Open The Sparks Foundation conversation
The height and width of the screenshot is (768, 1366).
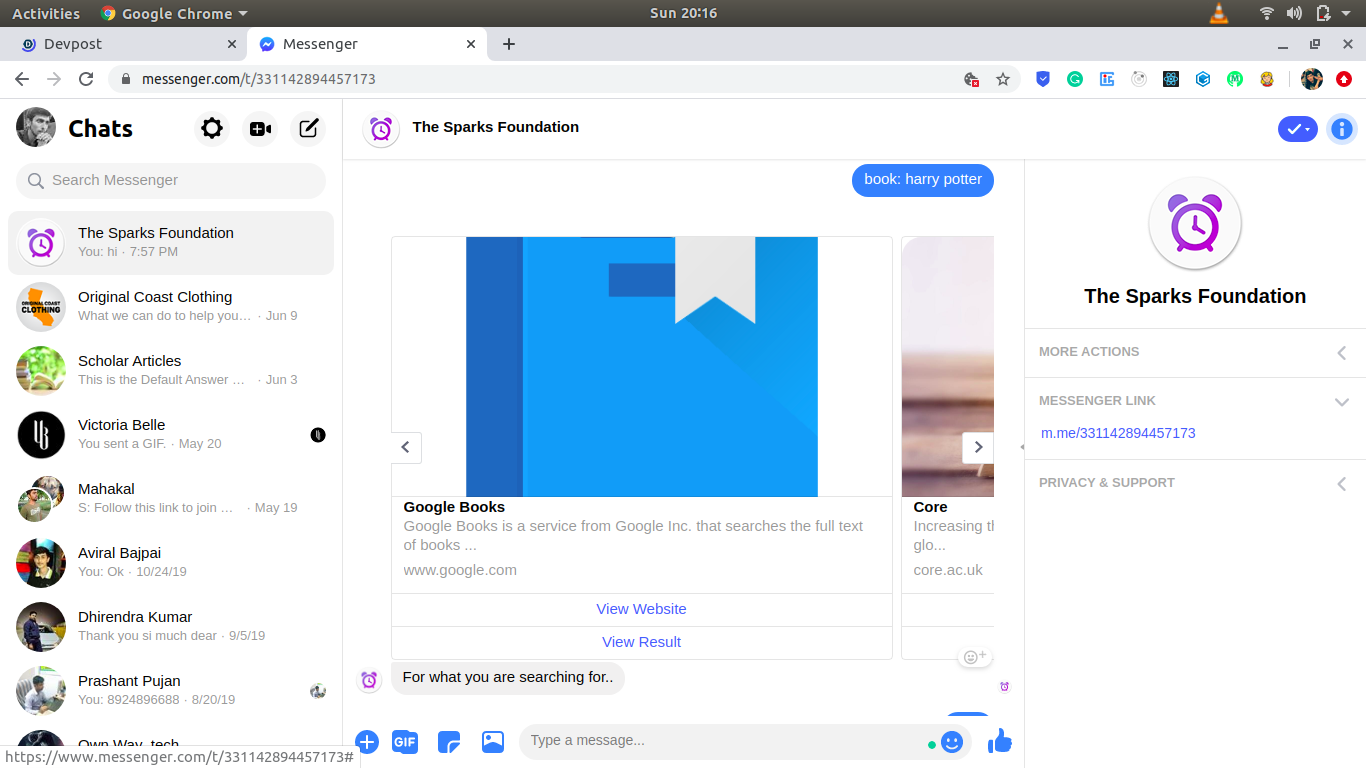coord(171,242)
